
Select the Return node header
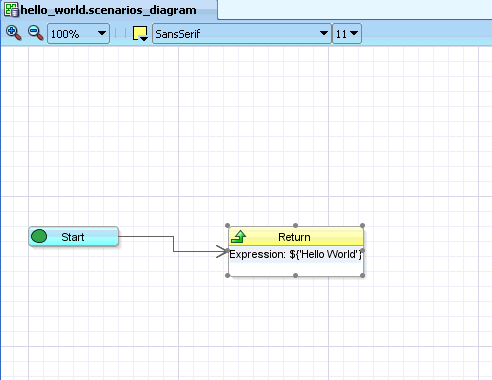click(x=296, y=237)
